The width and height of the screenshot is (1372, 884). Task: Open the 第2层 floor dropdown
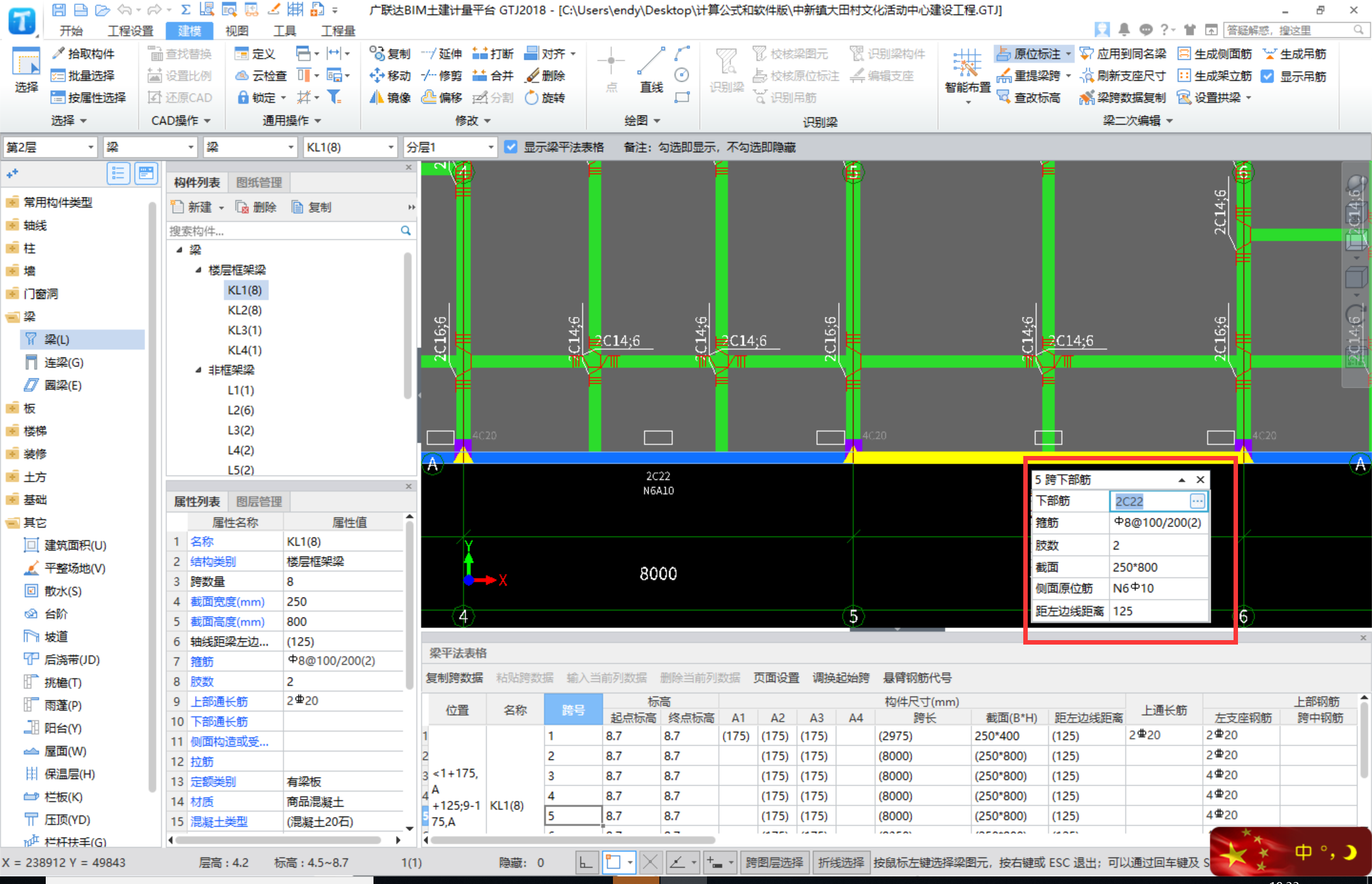pos(50,147)
